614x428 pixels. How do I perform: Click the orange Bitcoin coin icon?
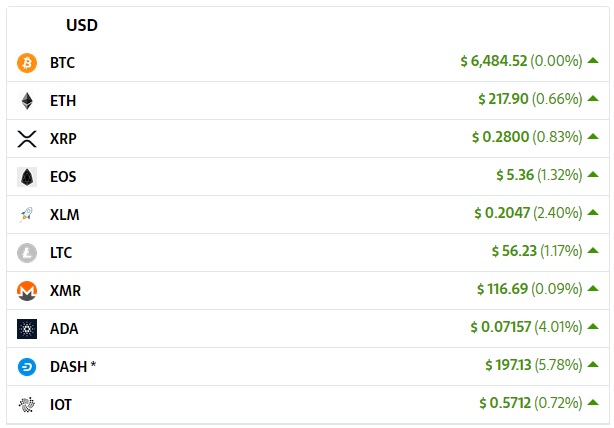tap(27, 63)
